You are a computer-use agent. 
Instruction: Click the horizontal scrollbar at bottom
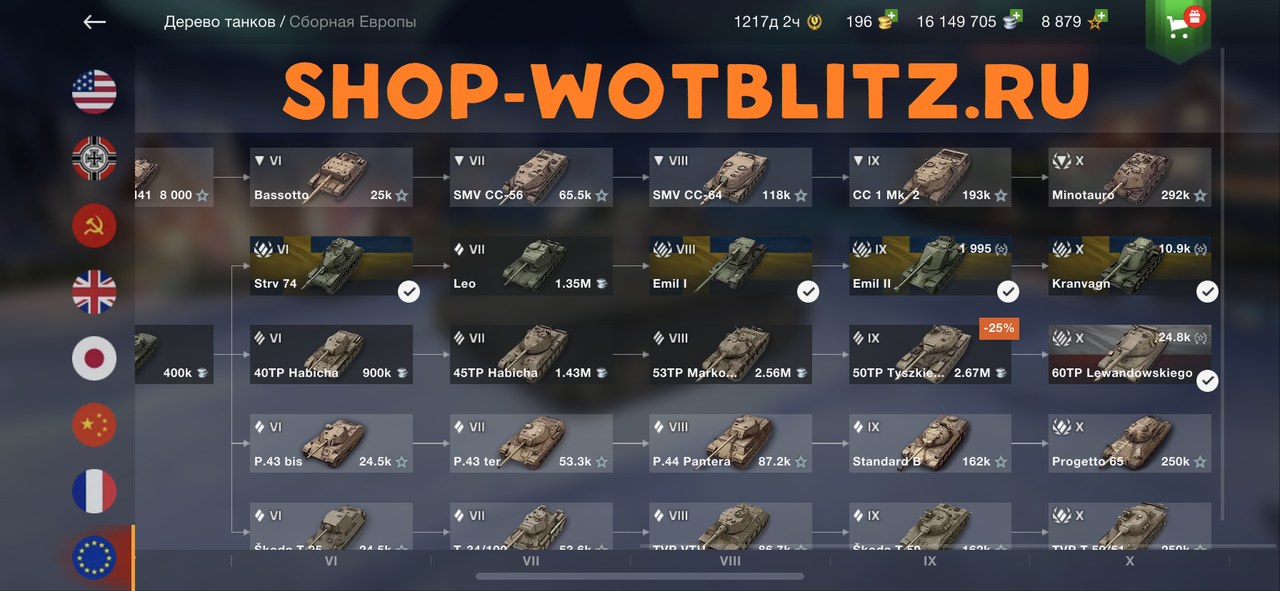[x=640, y=576]
